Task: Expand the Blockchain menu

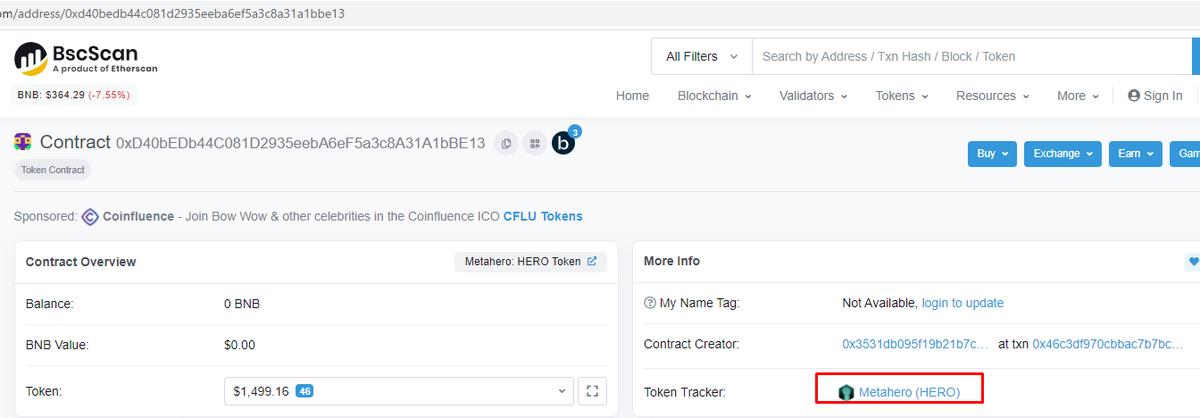Action: pos(714,96)
